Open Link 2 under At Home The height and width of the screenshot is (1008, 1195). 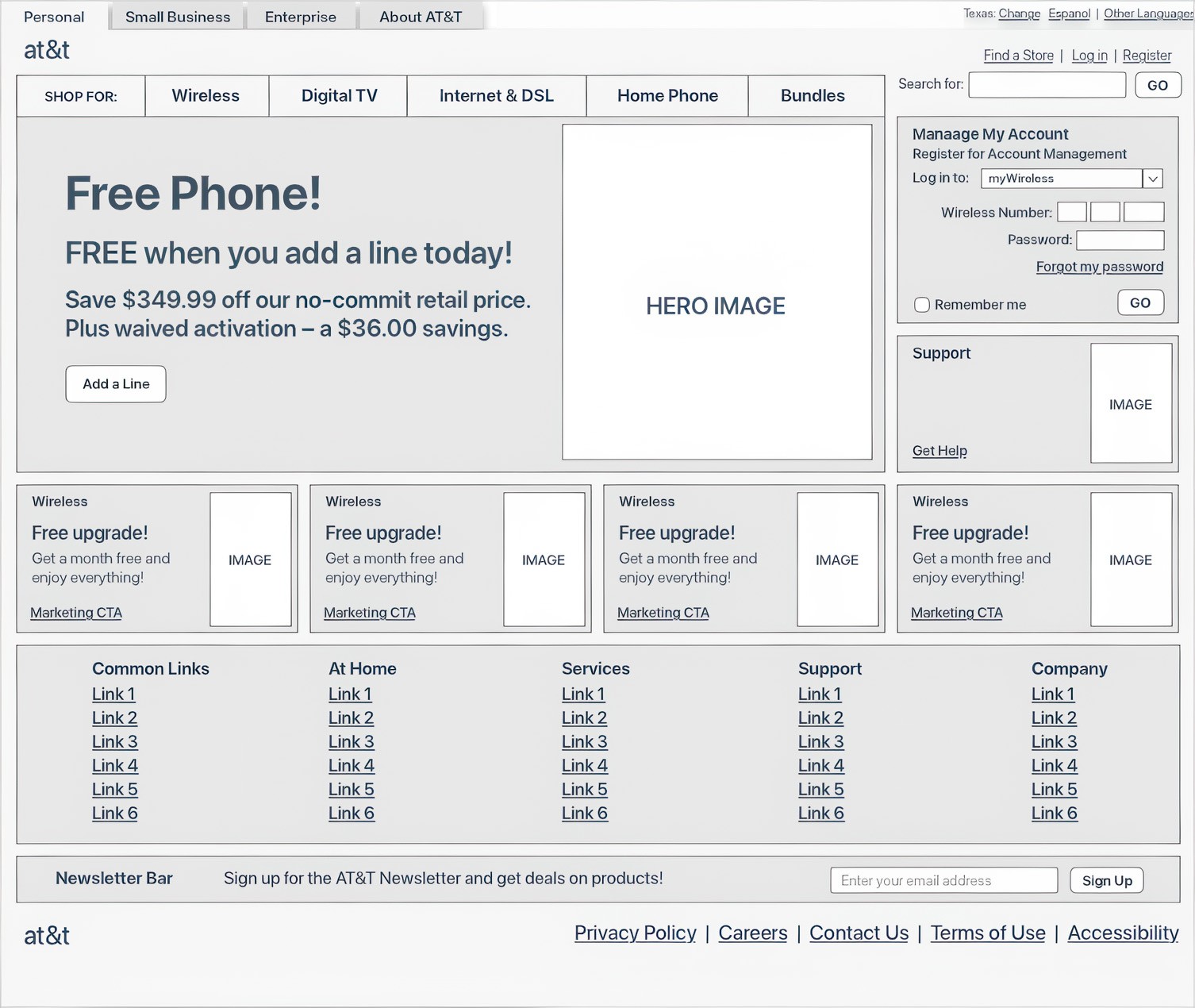click(352, 718)
